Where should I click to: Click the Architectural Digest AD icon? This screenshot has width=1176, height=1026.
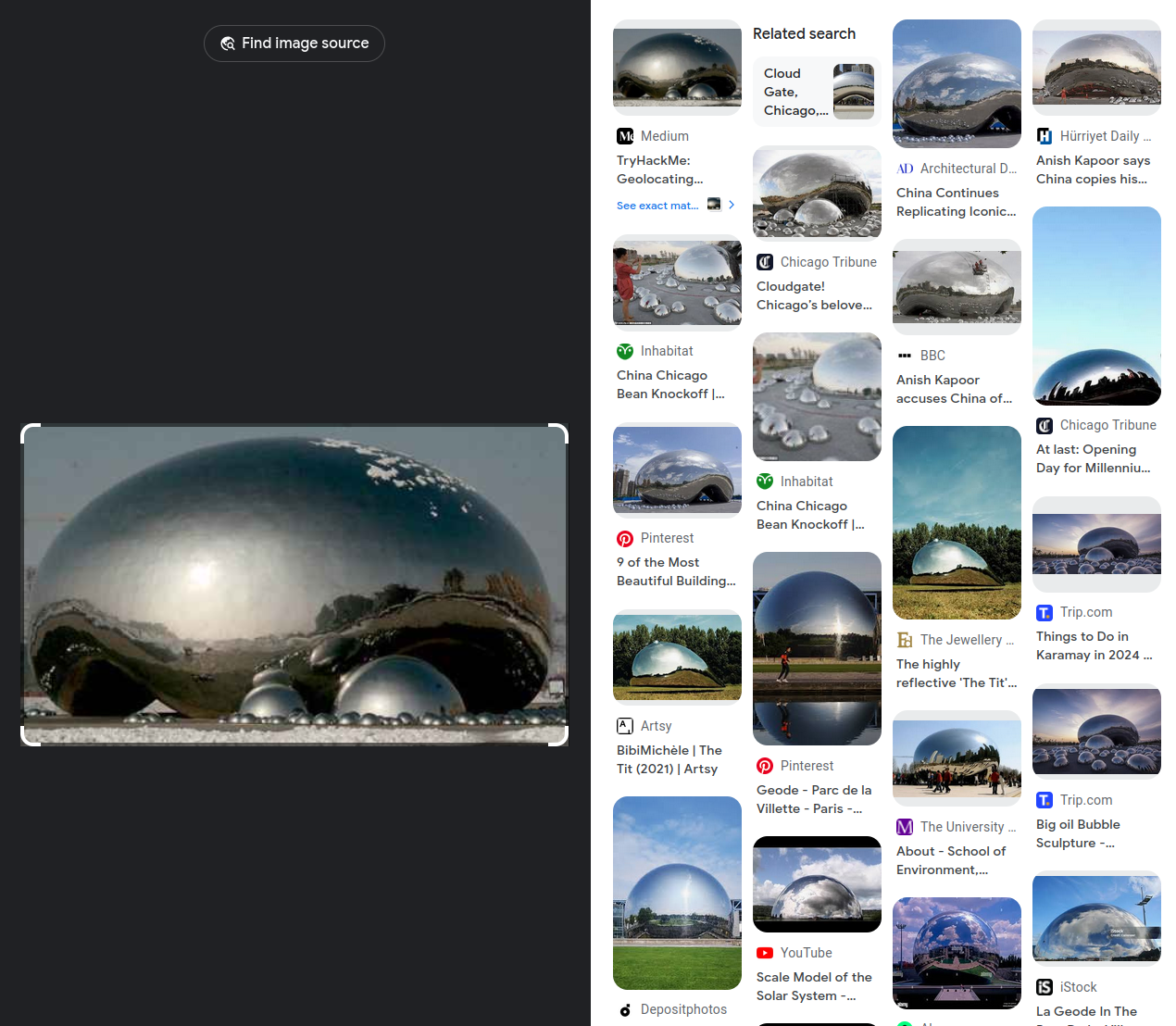pyautogui.click(x=905, y=169)
